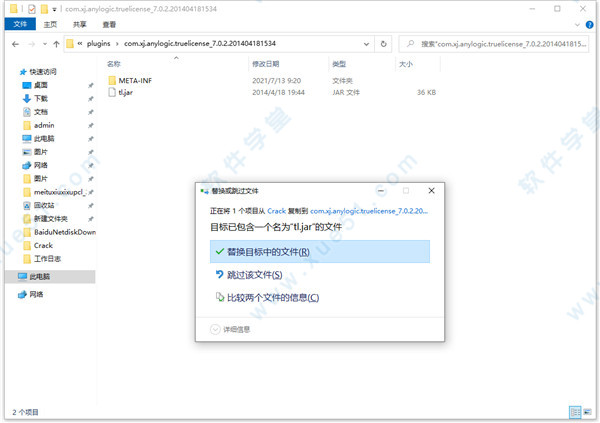Click the up-one-level arrow

(x=54, y=44)
